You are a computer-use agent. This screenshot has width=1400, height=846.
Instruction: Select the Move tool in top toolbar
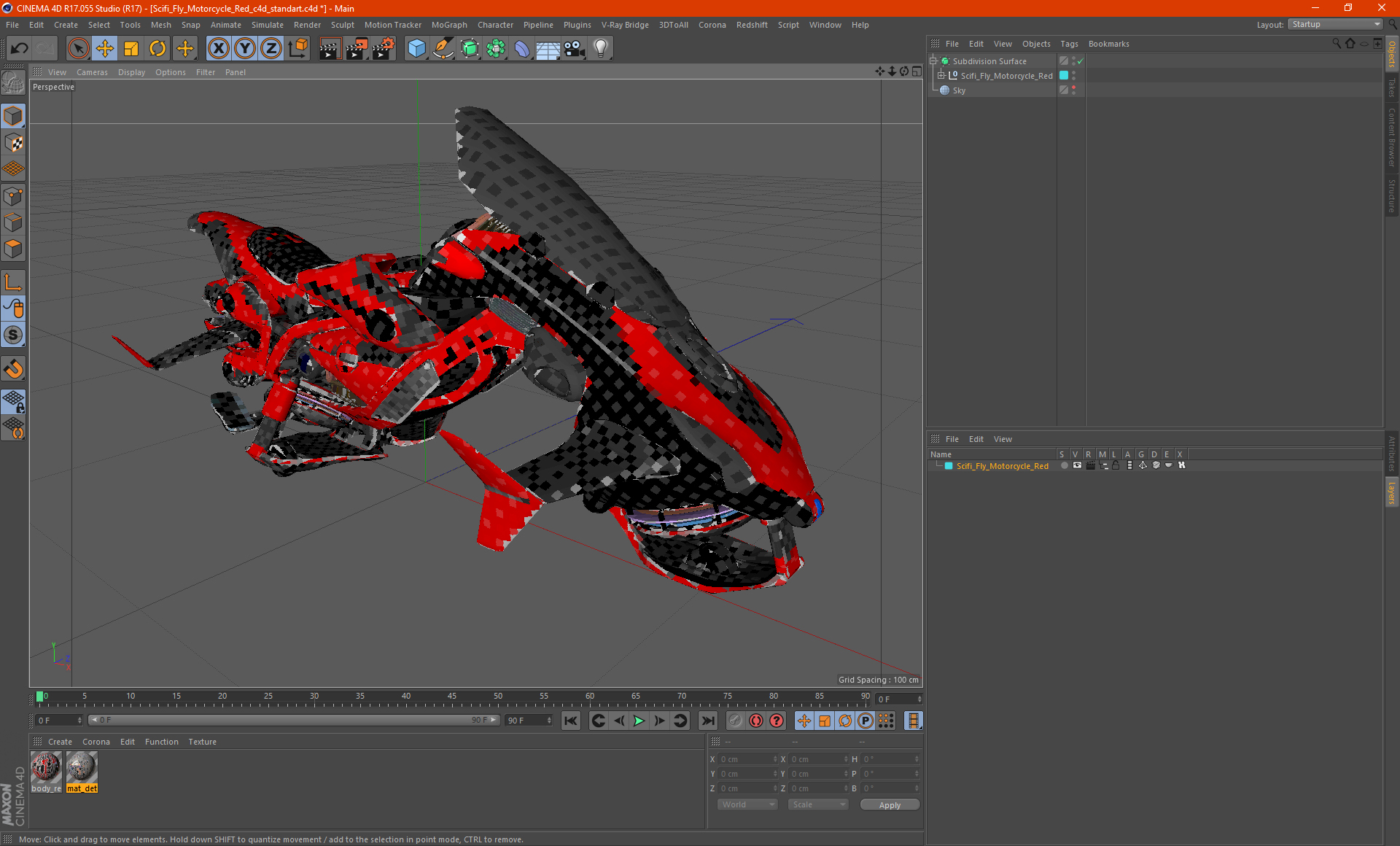point(105,49)
